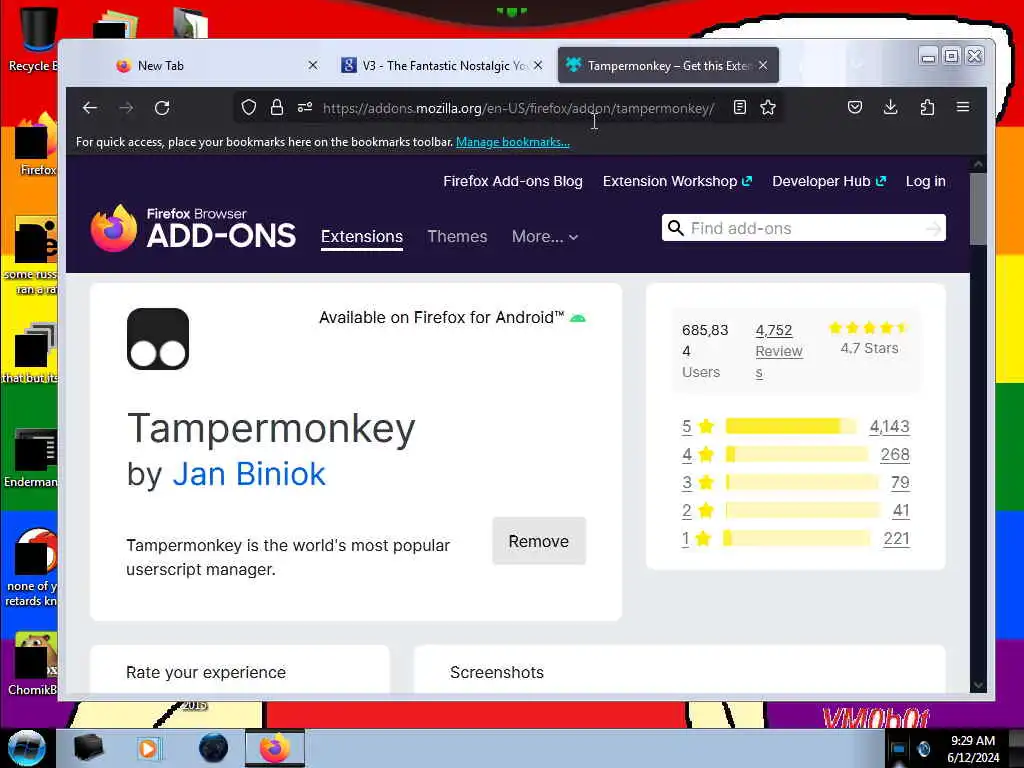This screenshot has width=1024, height=768.
Task: Click the 5-star rating bar
Action: tap(790, 426)
